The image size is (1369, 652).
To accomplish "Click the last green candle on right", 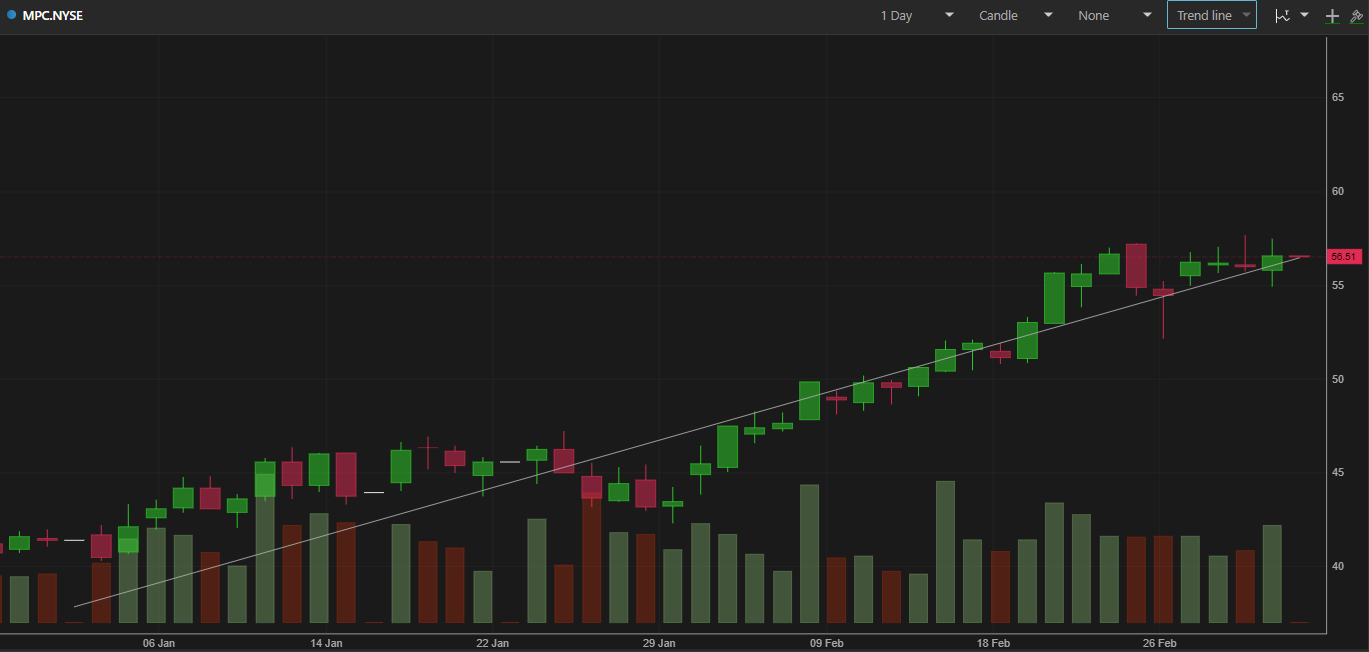I will 1272,263.
